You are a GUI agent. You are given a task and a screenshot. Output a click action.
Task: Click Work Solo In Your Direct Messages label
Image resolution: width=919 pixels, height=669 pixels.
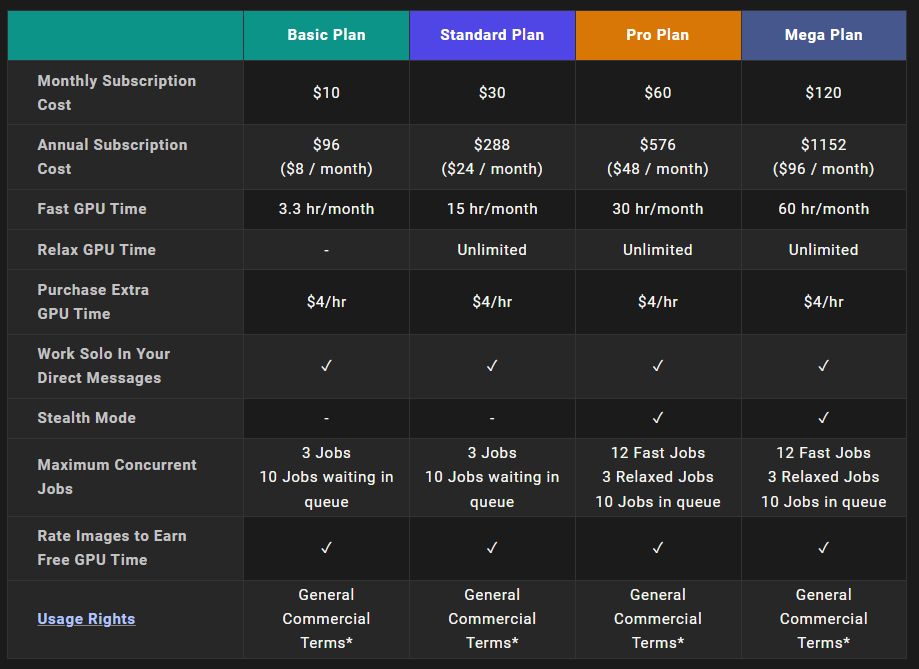coord(104,366)
